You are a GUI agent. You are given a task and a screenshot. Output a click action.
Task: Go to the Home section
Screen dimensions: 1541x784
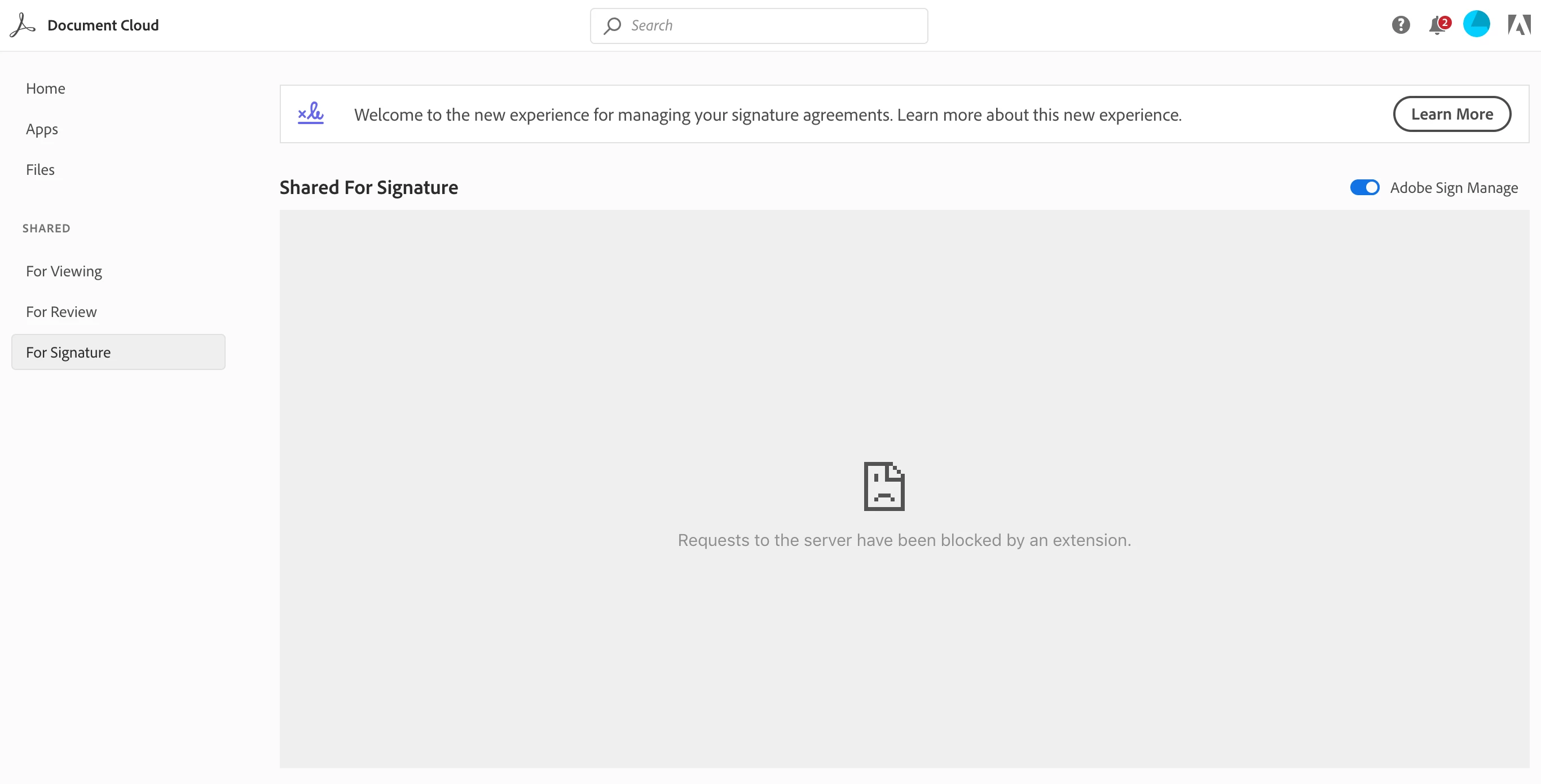coord(46,89)
